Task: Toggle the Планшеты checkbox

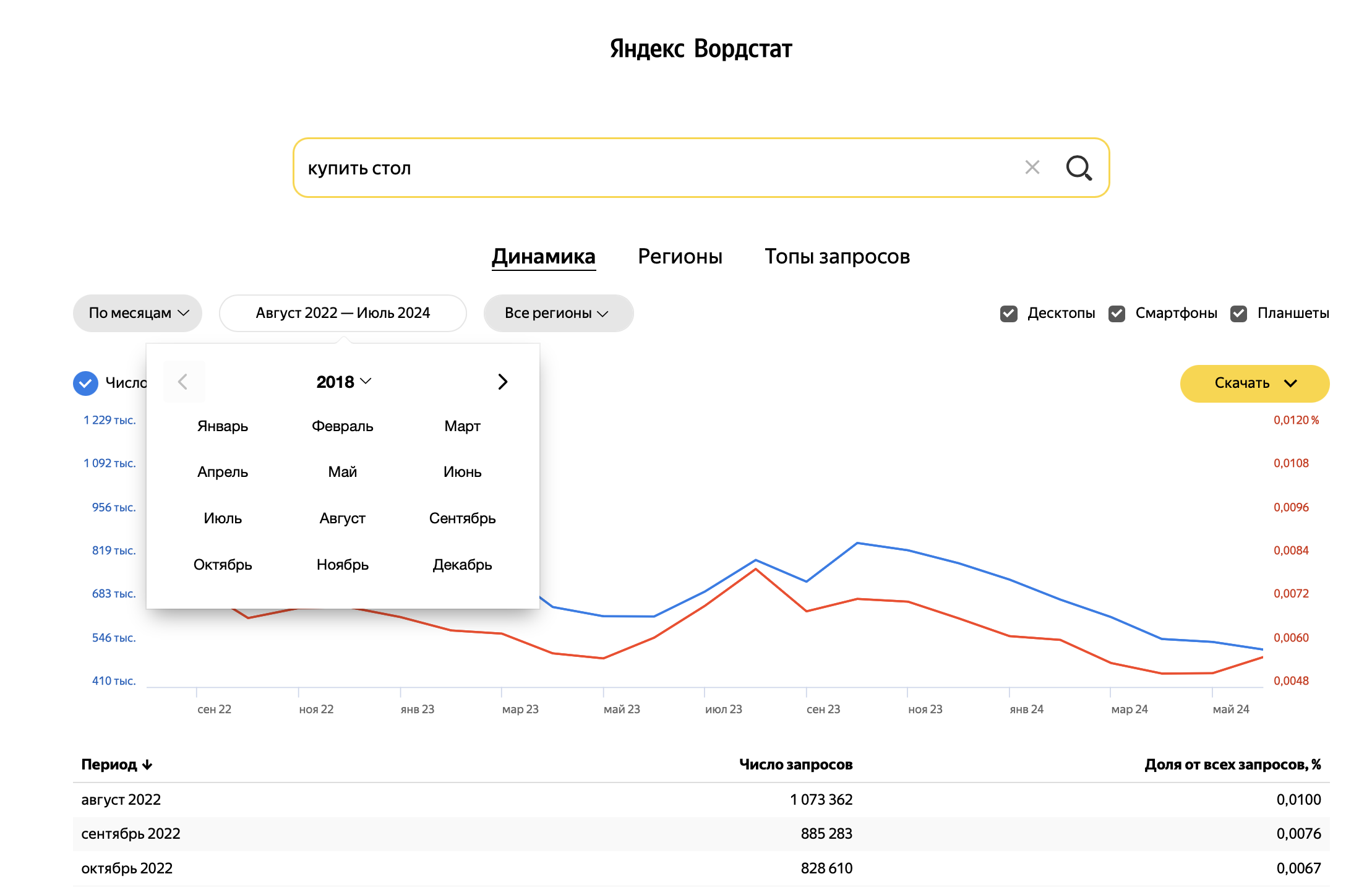Action: 1238,314
